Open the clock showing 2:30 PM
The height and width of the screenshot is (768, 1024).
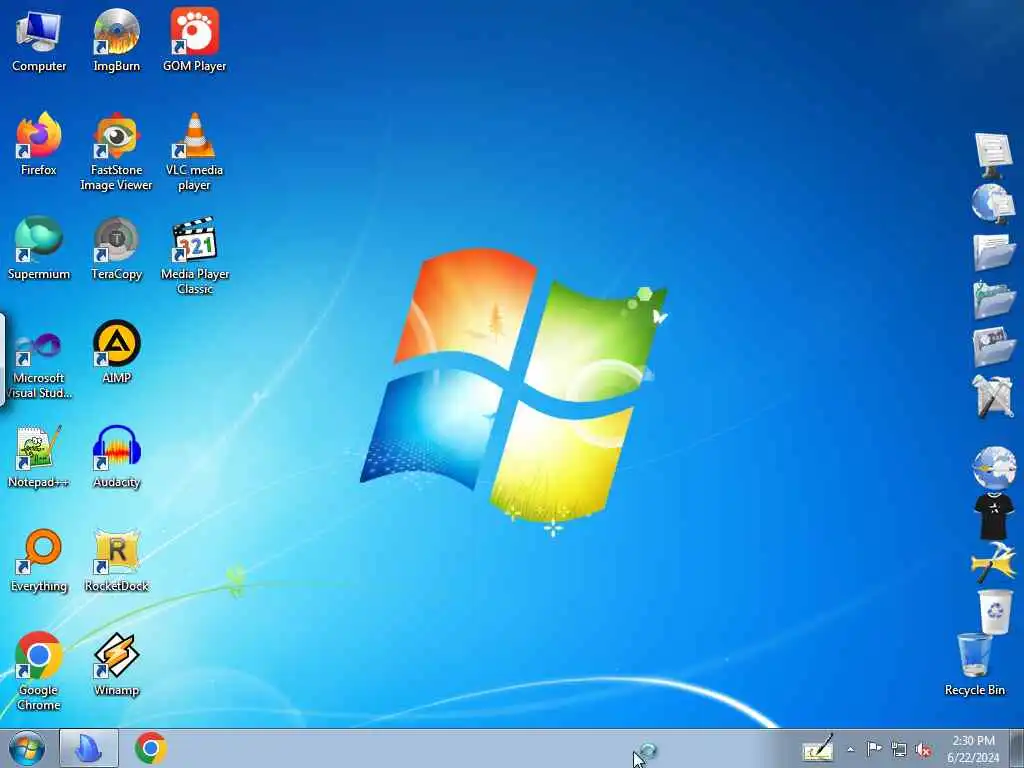click(x=973, y=749)
